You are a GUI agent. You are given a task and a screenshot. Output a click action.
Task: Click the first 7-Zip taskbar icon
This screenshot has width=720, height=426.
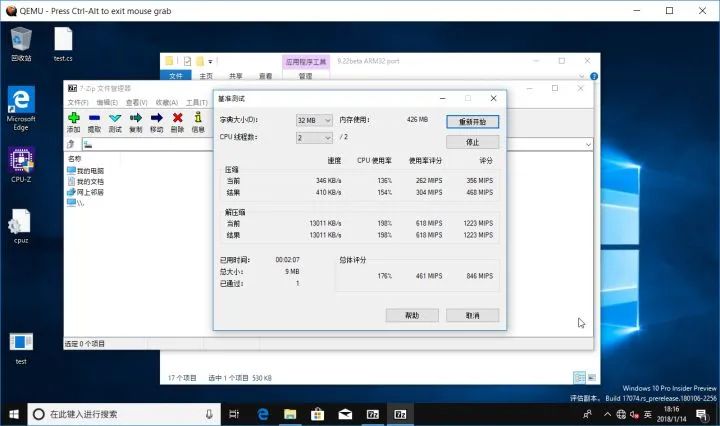coord(372,415)
